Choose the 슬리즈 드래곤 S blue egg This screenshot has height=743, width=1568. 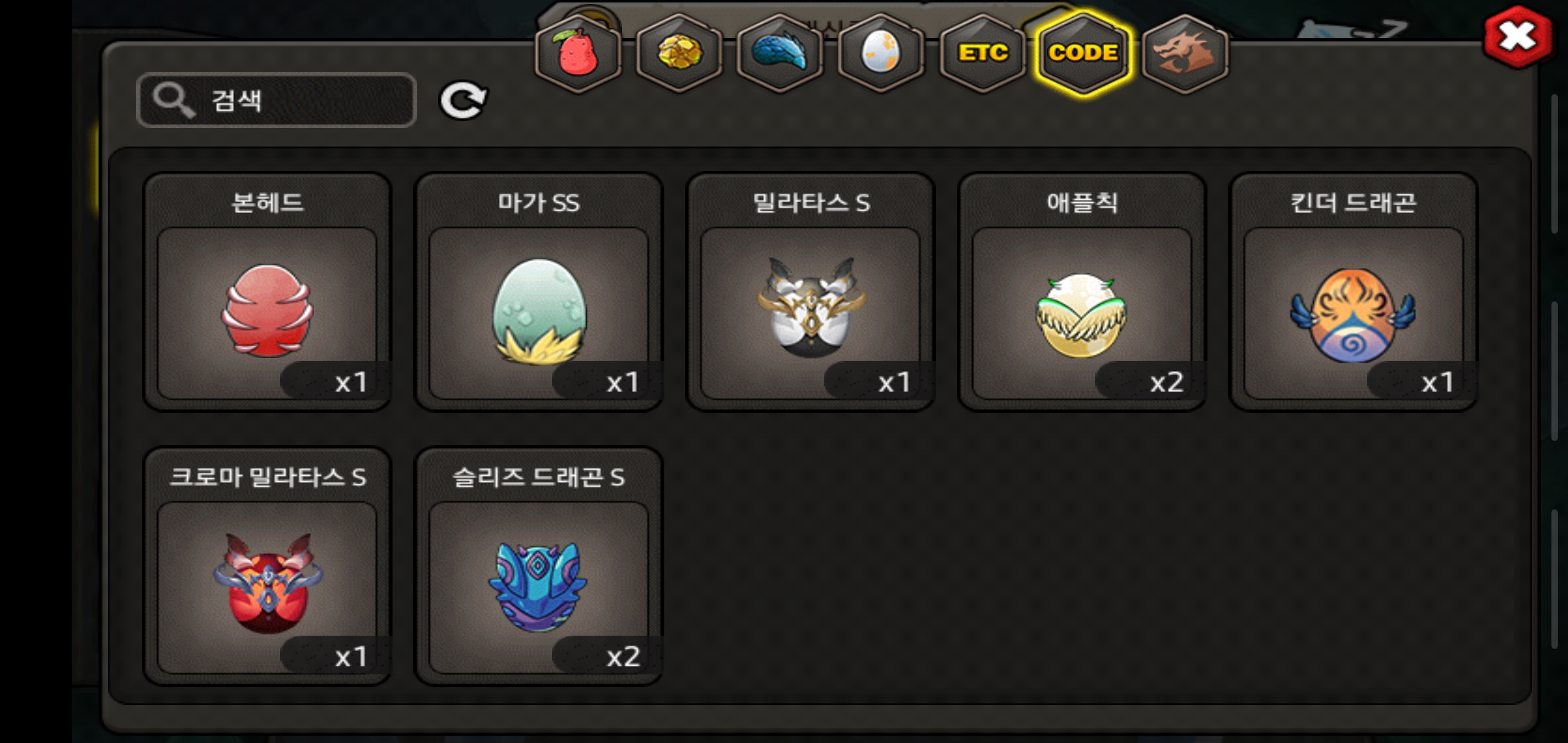pos(538,566)
